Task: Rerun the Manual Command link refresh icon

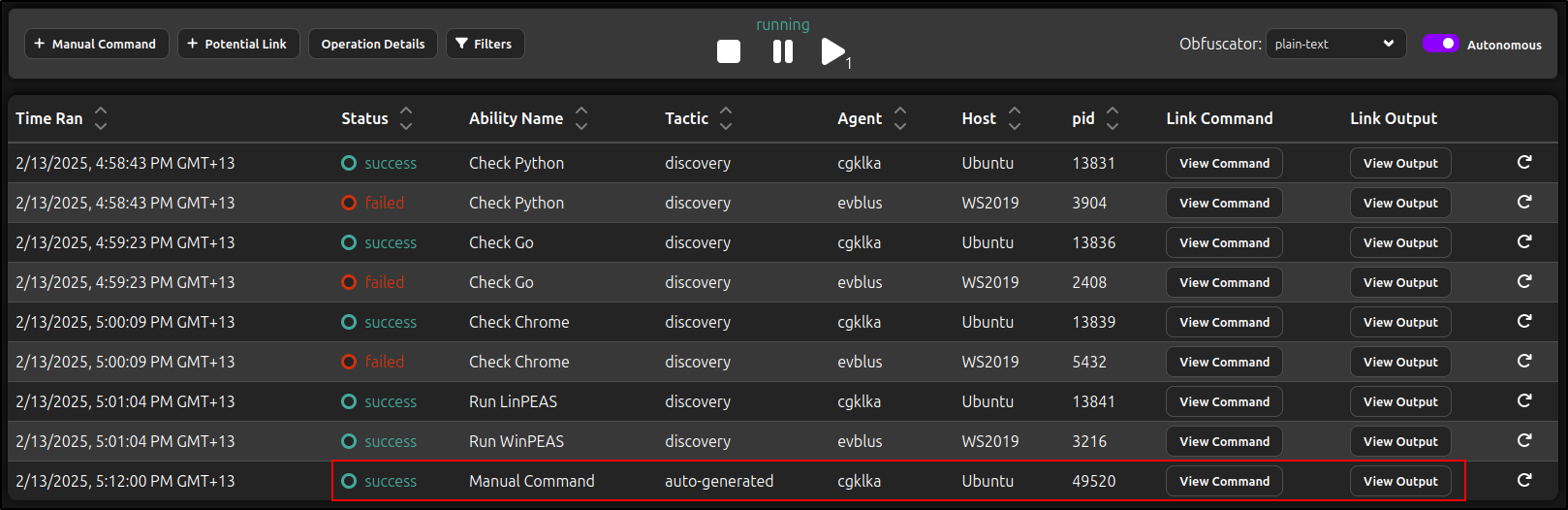Action: [1524, 480]
